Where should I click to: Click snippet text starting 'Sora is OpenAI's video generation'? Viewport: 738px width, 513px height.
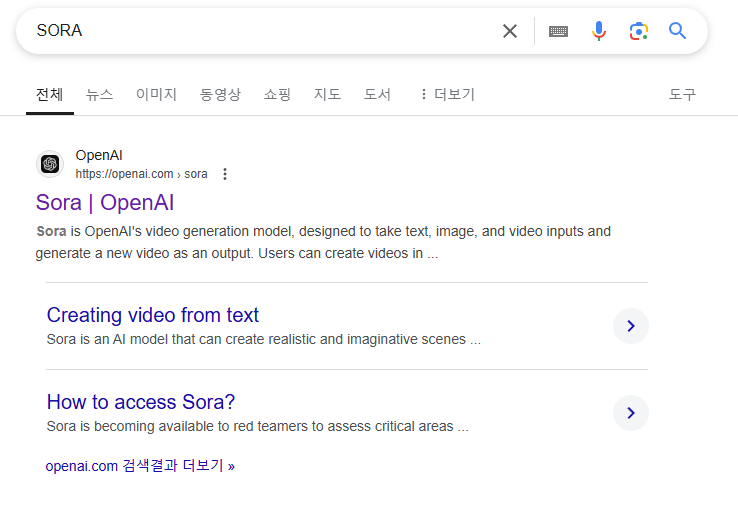[323, 242]
